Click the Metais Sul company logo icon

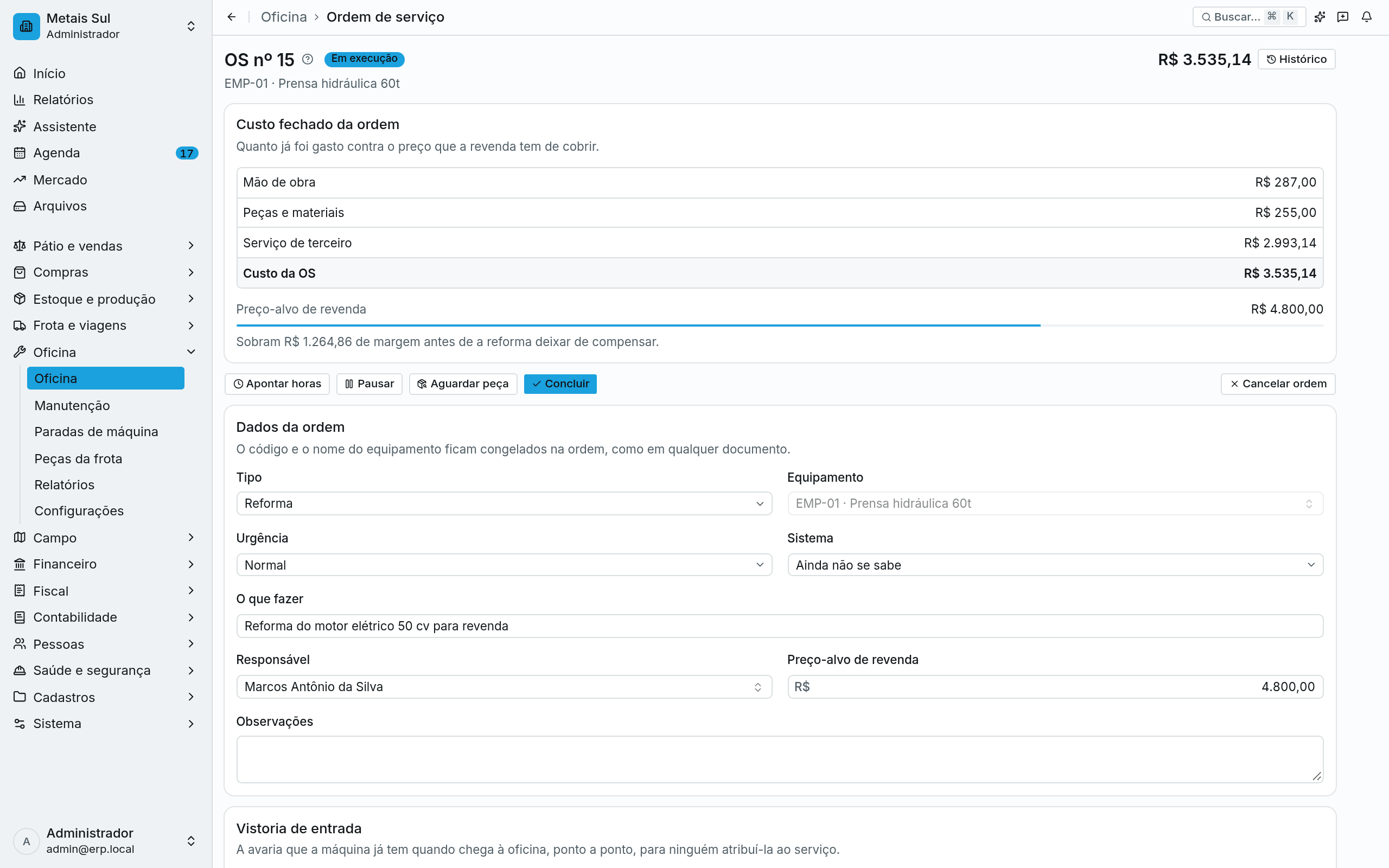tap(27, 27)
